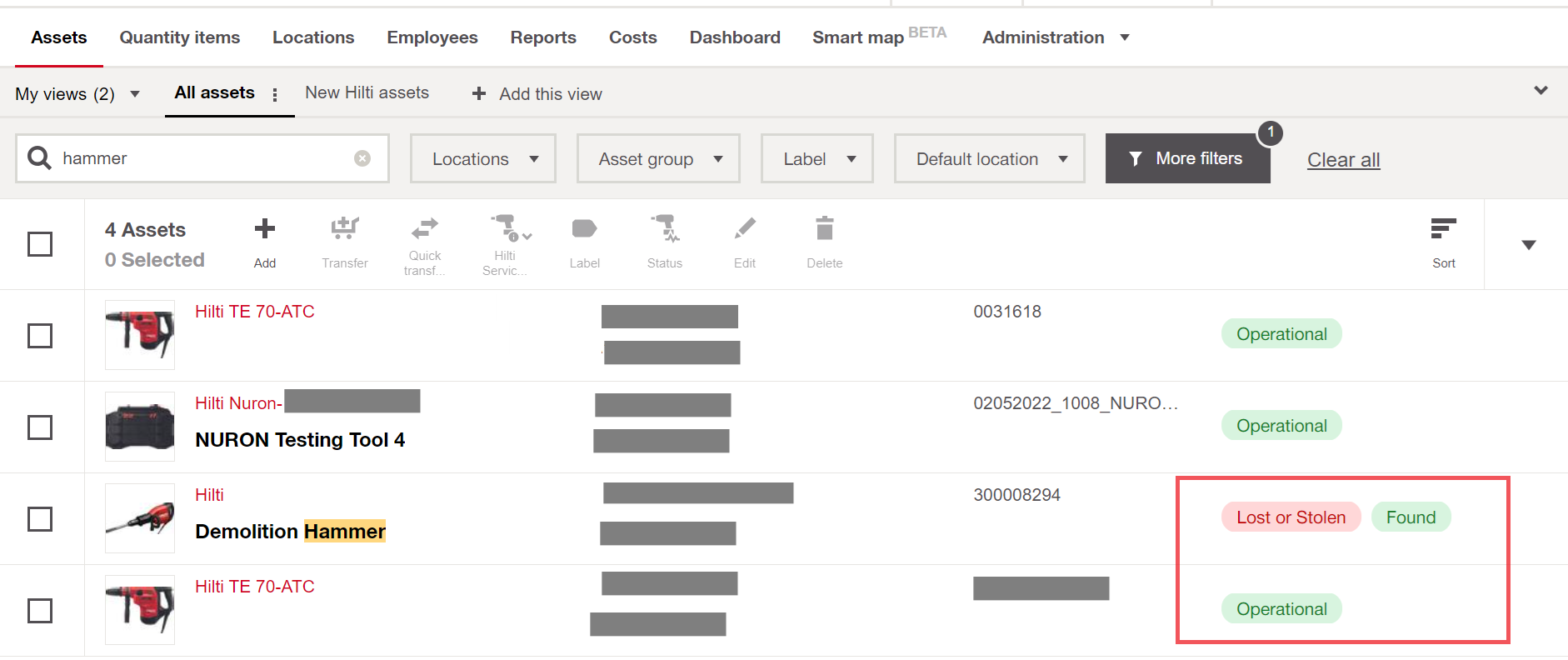
Task: Open the Assets tab
Action: (59, 37)
